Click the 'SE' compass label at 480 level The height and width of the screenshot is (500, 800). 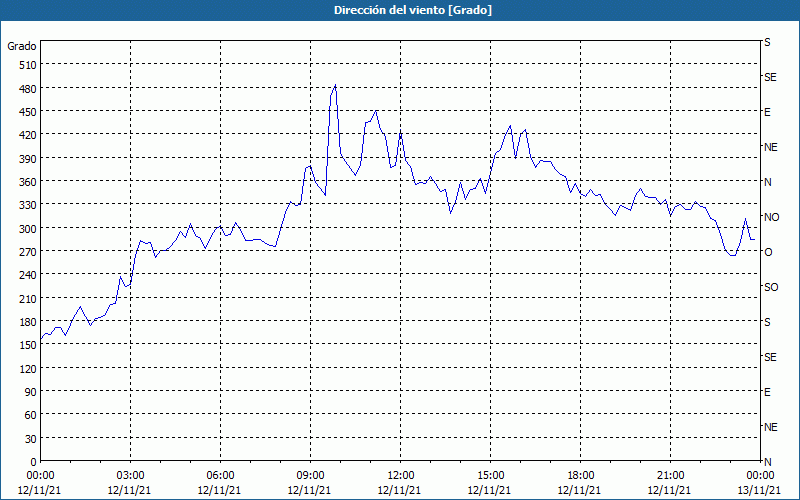pos(770,77)
